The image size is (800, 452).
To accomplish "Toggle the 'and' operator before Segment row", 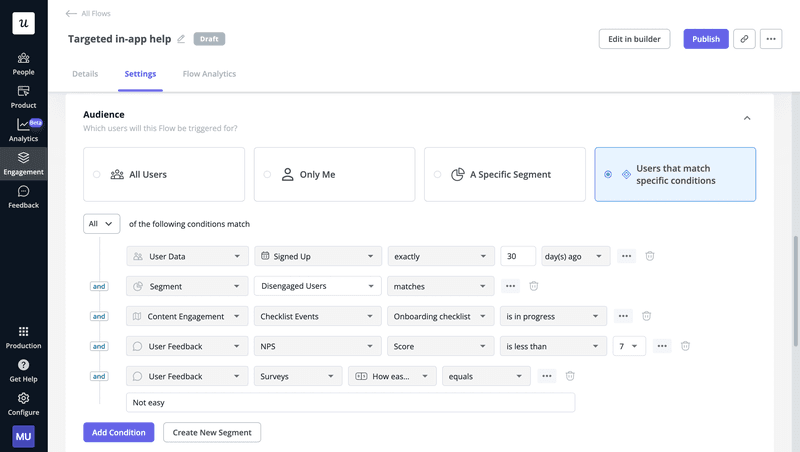I will (99, 286).
